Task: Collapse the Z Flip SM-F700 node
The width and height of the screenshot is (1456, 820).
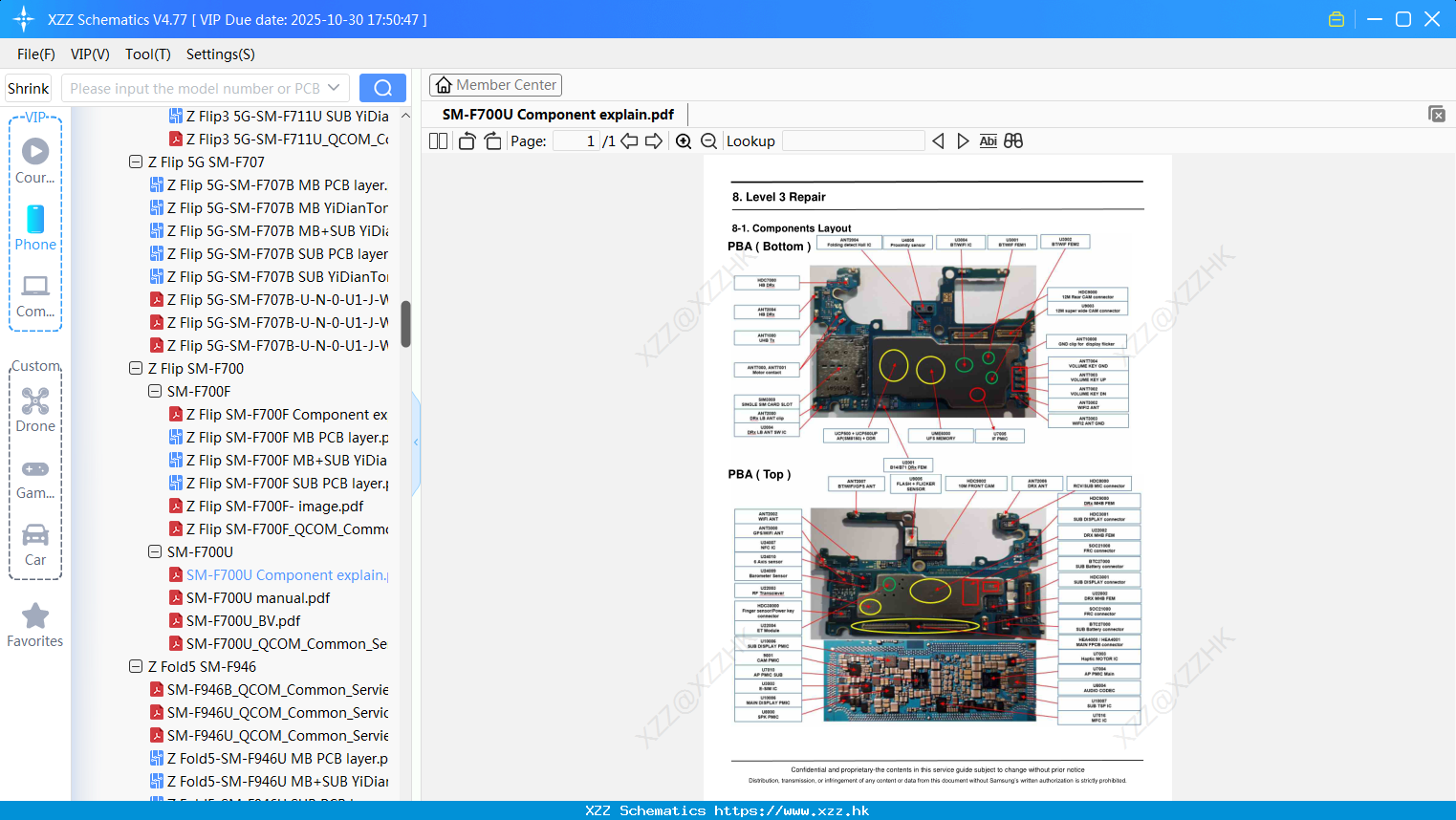Action: click(136, 368)
